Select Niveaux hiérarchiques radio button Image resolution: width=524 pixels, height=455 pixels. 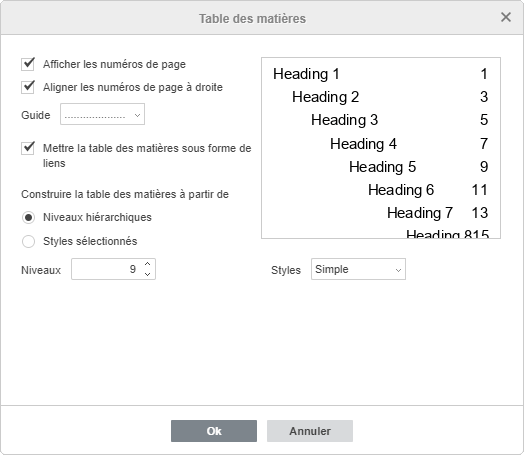pyautogui.click(x=28, y=217)
